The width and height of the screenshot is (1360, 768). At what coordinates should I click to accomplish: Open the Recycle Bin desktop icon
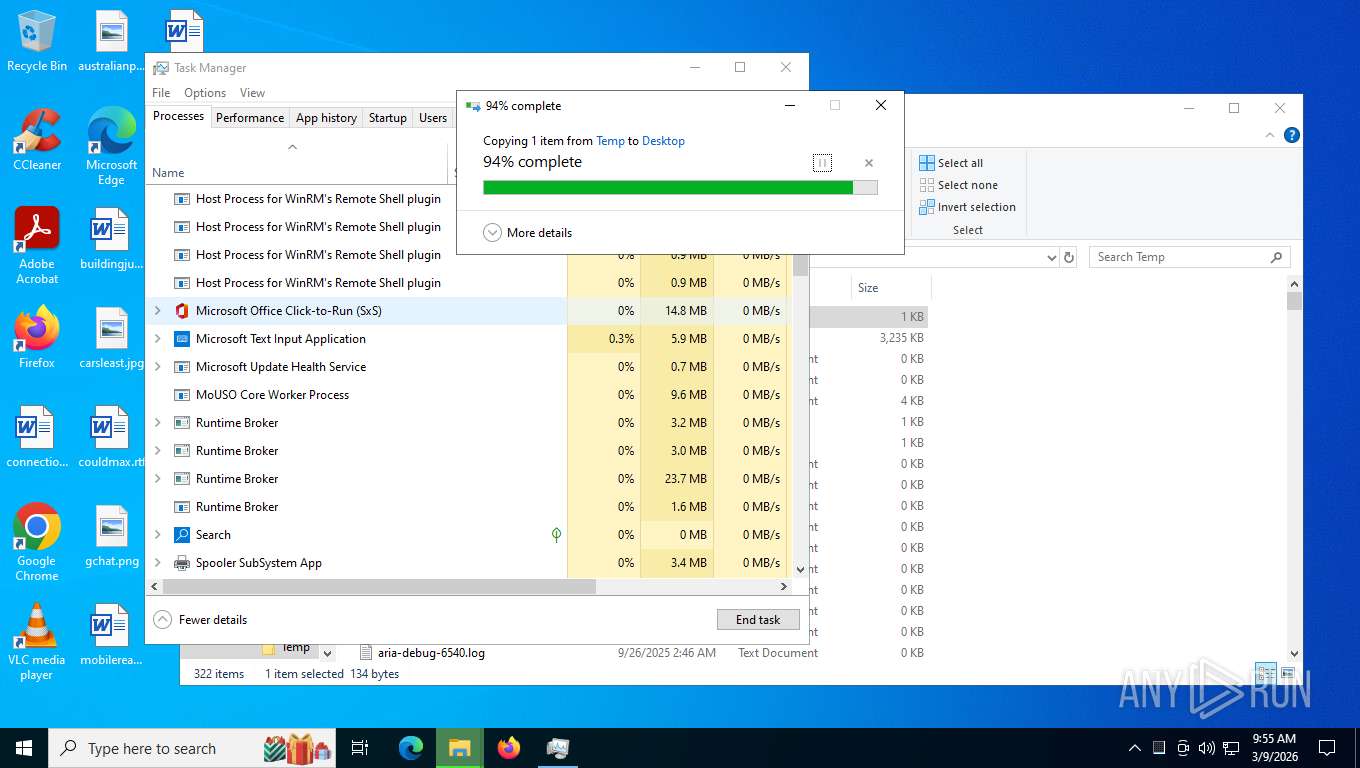tap(37, 40)
